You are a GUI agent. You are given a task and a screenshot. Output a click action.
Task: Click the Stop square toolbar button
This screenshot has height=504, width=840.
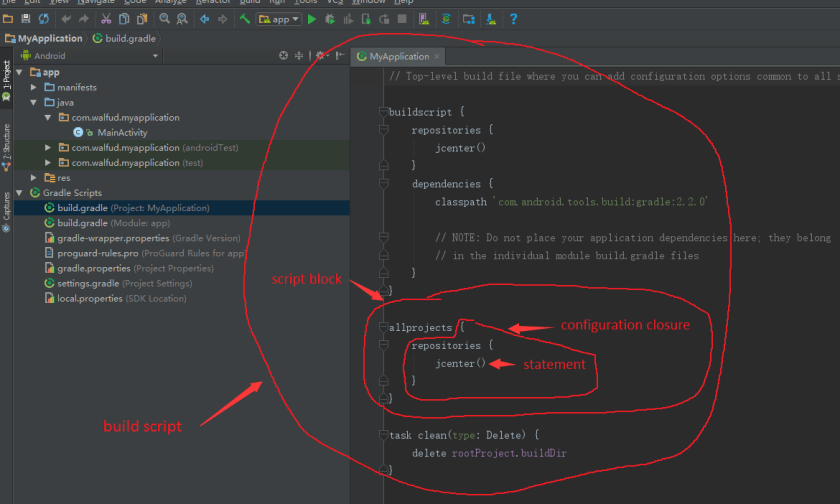pyautogui.click(x=402, y=19)
